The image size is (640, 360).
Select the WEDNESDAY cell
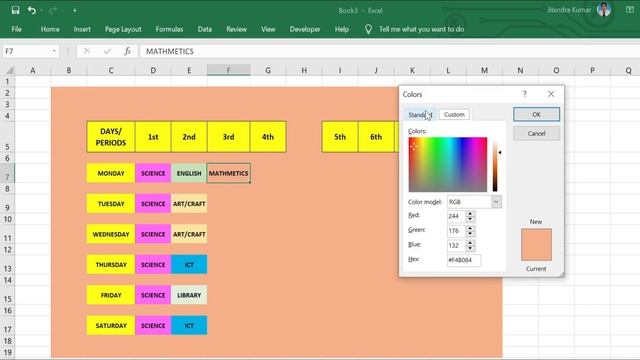pyautogui.click(x=111, y=234)
